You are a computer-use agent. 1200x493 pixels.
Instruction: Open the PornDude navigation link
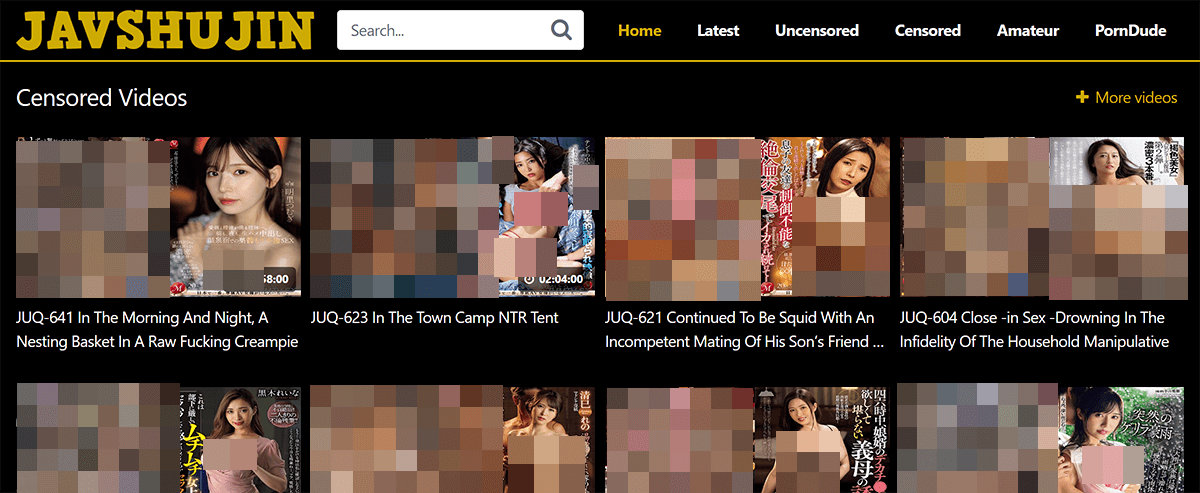(x=1130, y=30)
